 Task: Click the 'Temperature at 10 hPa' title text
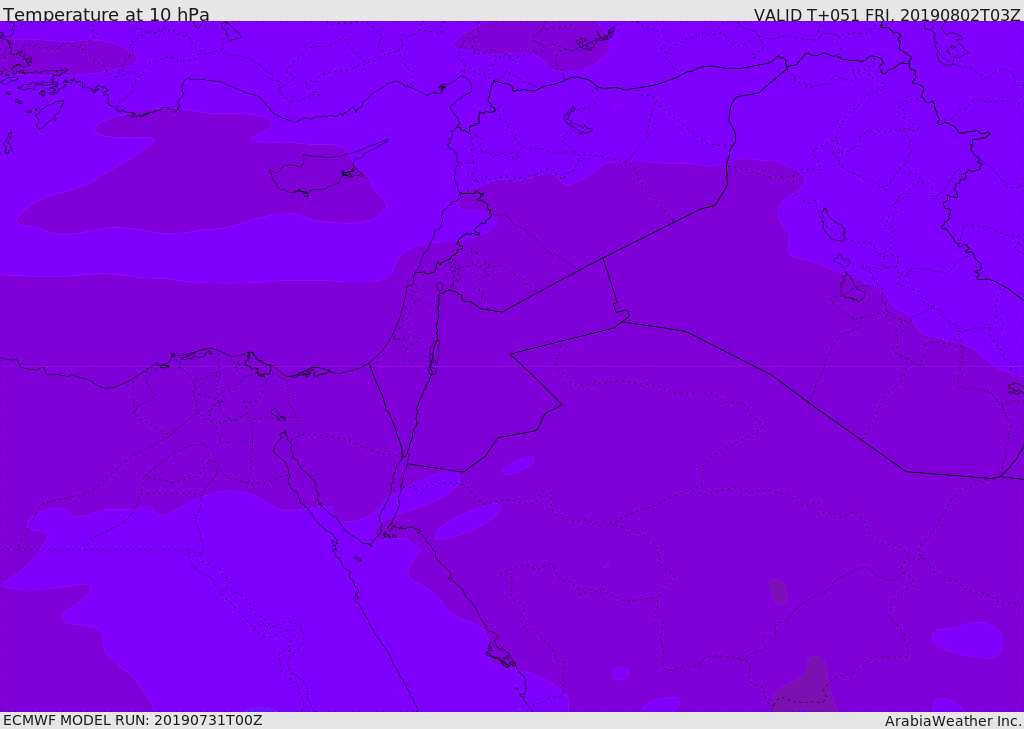(x=106, y=14)
